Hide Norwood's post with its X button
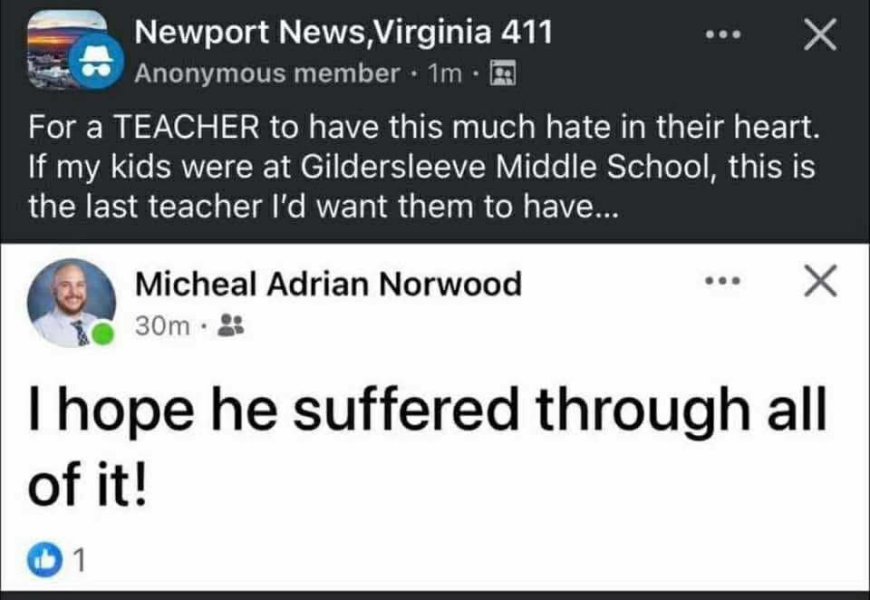 821,281
